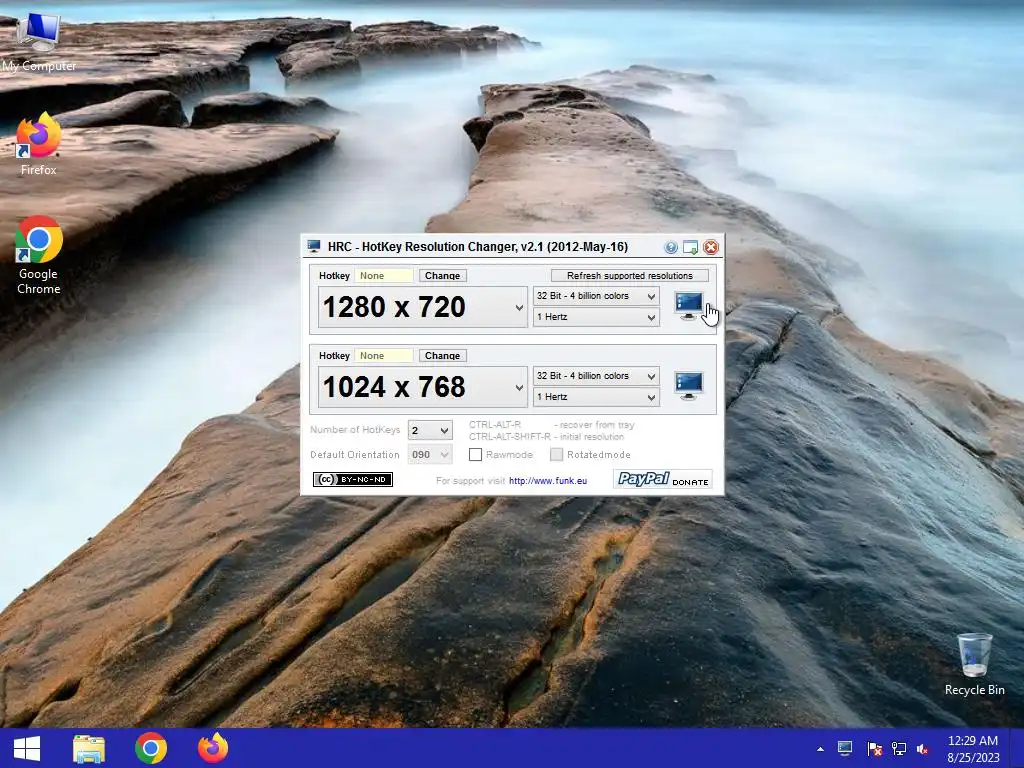Open My Computer desktop icon
Image resolution: width=1024 pixels, height=768 pixels.
[39, 42]
